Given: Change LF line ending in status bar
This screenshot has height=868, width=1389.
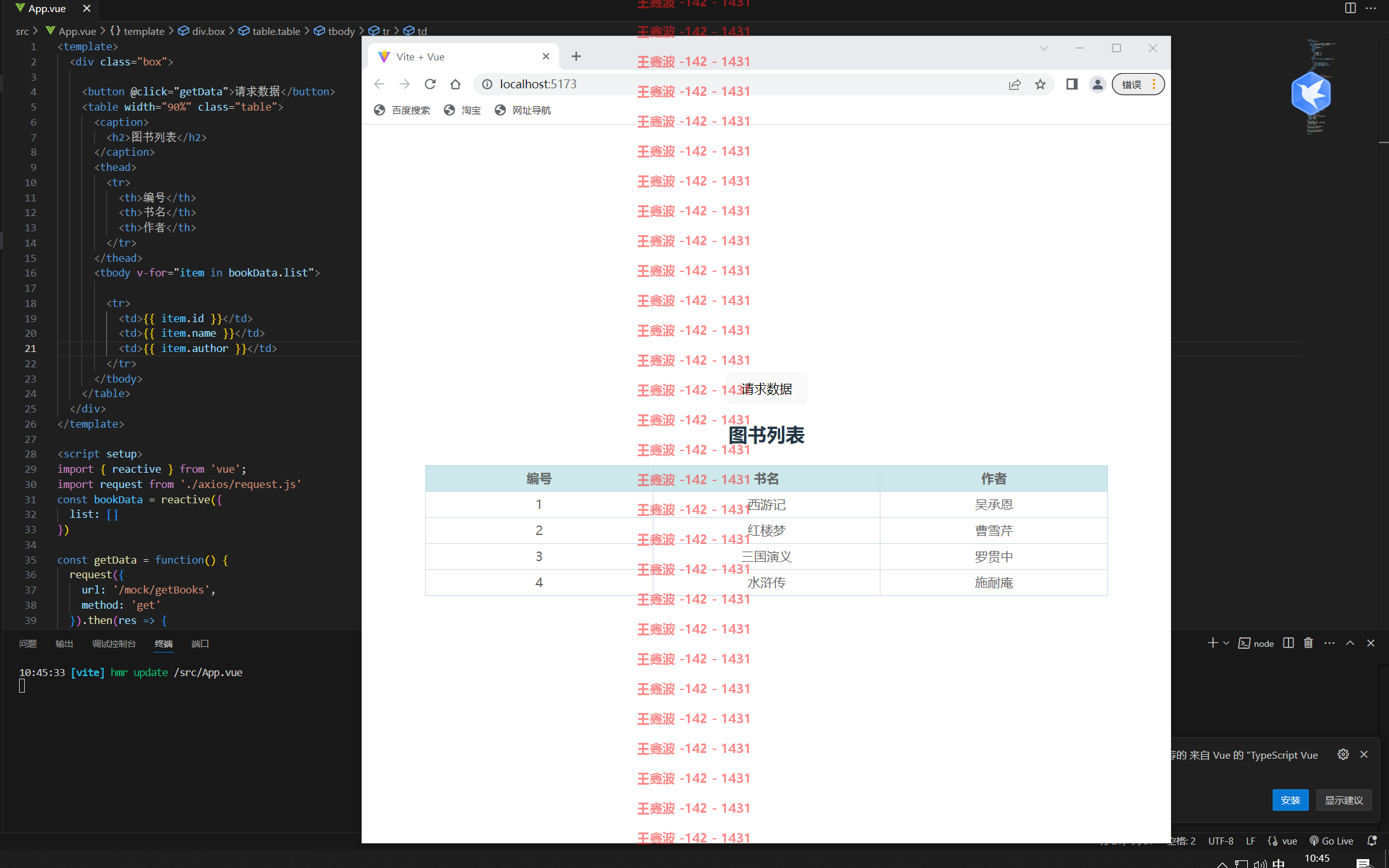Looking at the screenshot, I should 1250,841.
